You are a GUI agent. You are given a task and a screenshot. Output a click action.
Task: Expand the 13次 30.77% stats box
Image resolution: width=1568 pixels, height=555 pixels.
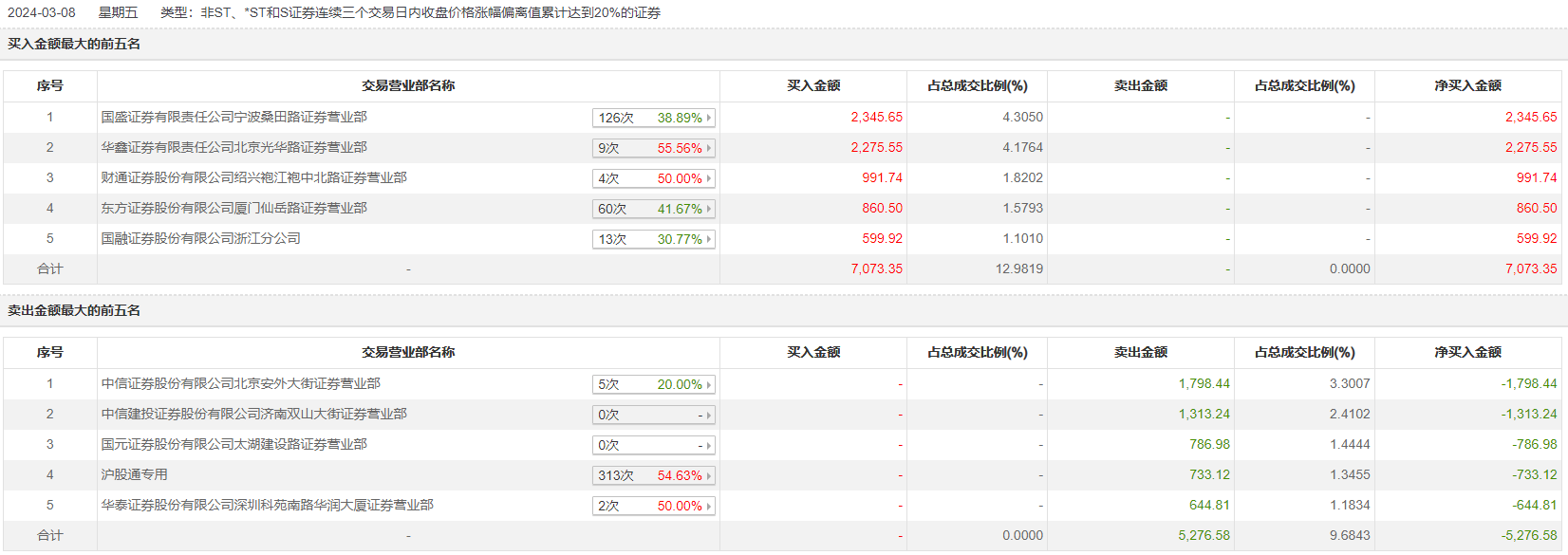point(653,240)
